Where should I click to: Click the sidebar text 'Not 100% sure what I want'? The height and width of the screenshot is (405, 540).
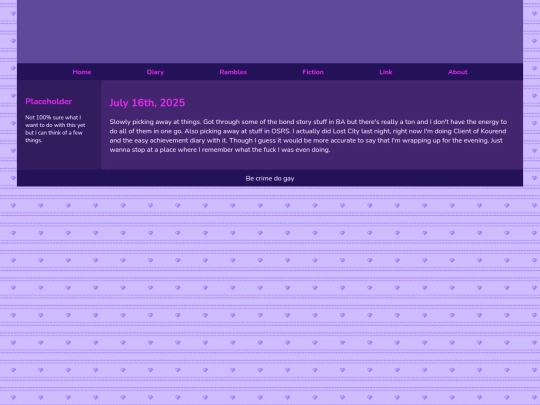pyautogui.click(x=53, y=121)
